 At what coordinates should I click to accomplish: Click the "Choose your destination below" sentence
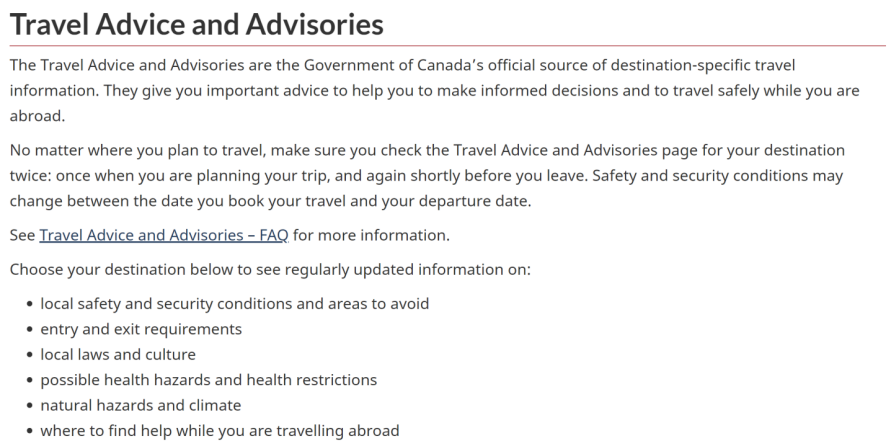coord(270,269)
